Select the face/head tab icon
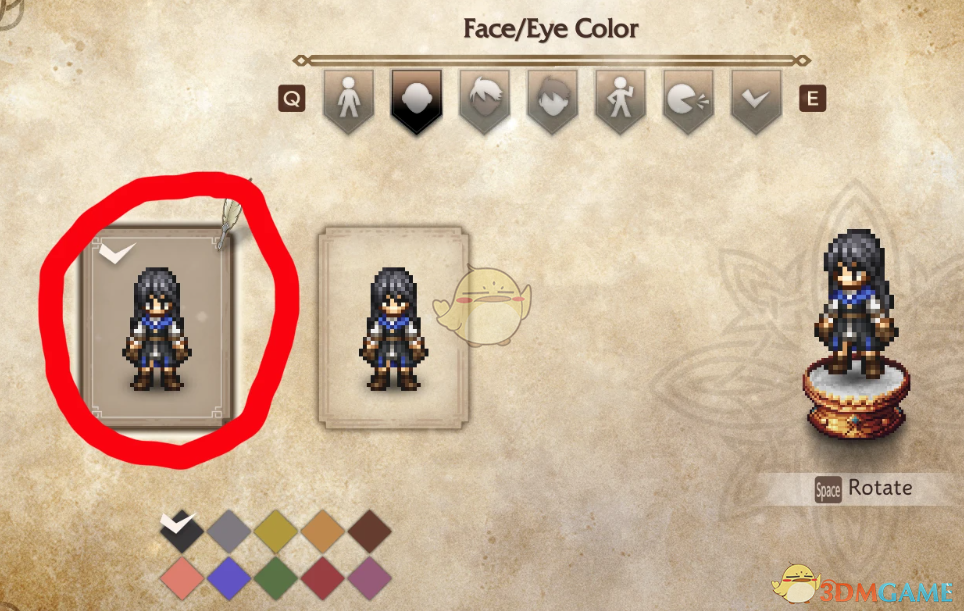This screenshot has width=964, height=611. [416, 100]
